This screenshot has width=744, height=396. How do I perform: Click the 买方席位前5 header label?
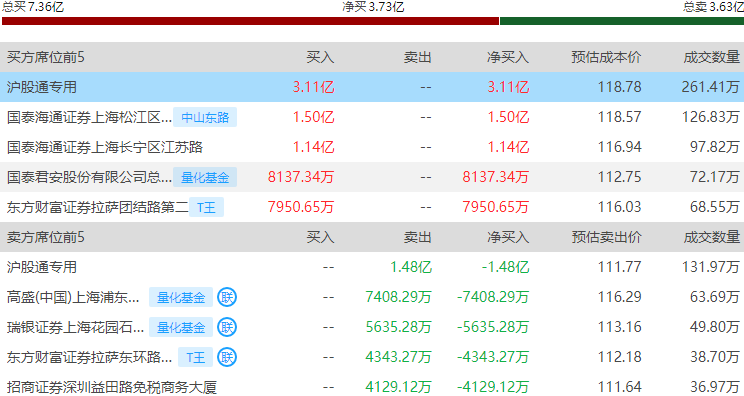pyautogui.click(x=46, y=57)
